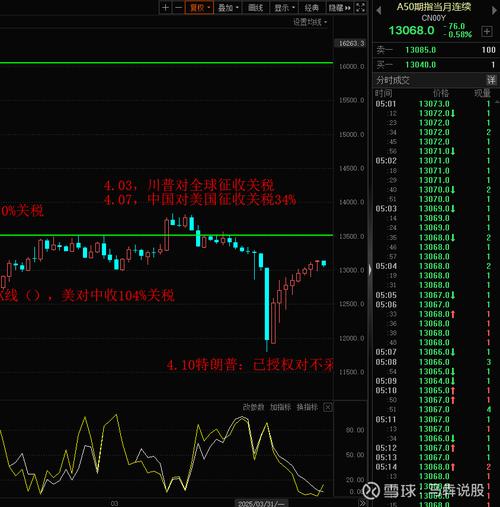Select the 05:13 trade row
The height and width of the screenshot is (507, 500).
click(433, 458)
